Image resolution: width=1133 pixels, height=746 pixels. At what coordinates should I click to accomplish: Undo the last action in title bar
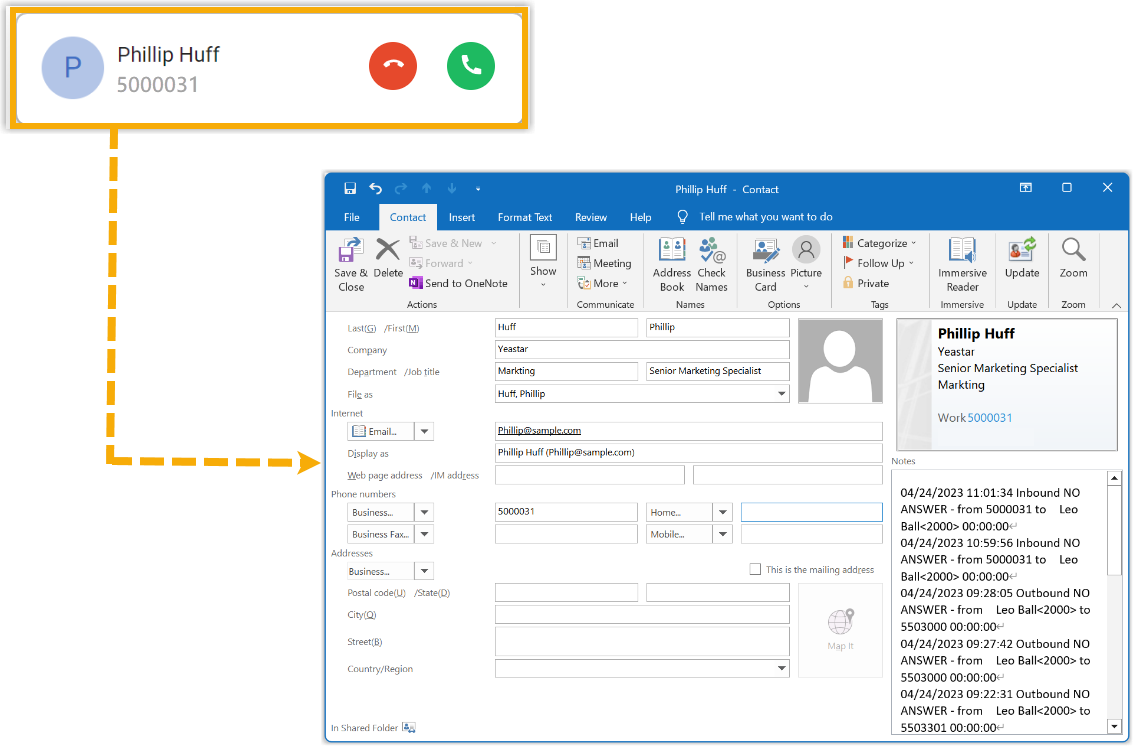(376, 189)
